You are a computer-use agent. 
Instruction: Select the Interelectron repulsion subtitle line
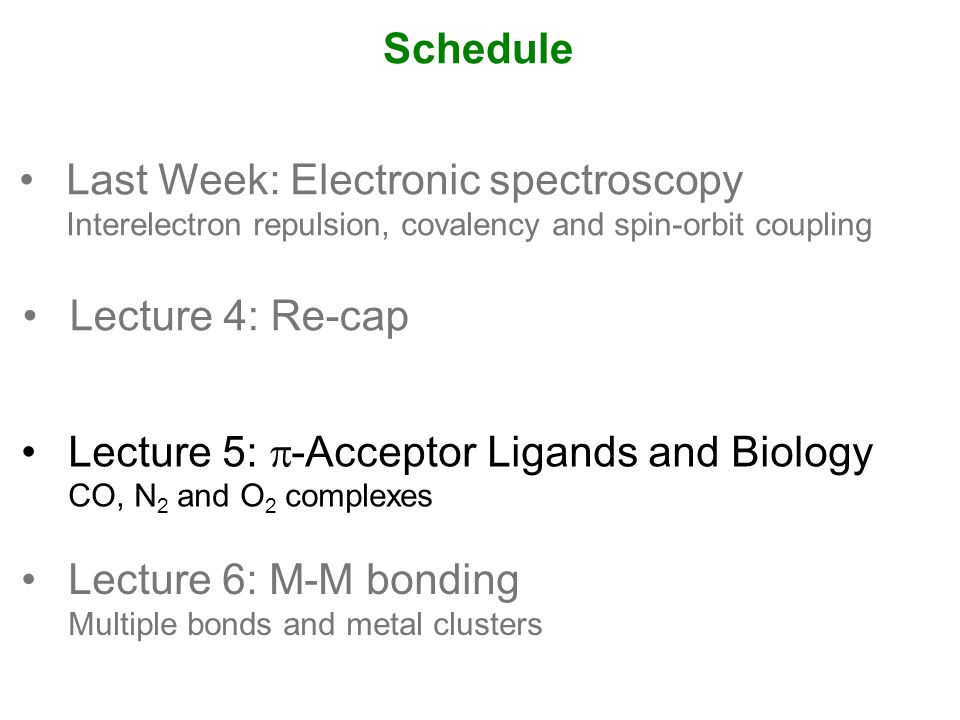(x=470, y=225)
